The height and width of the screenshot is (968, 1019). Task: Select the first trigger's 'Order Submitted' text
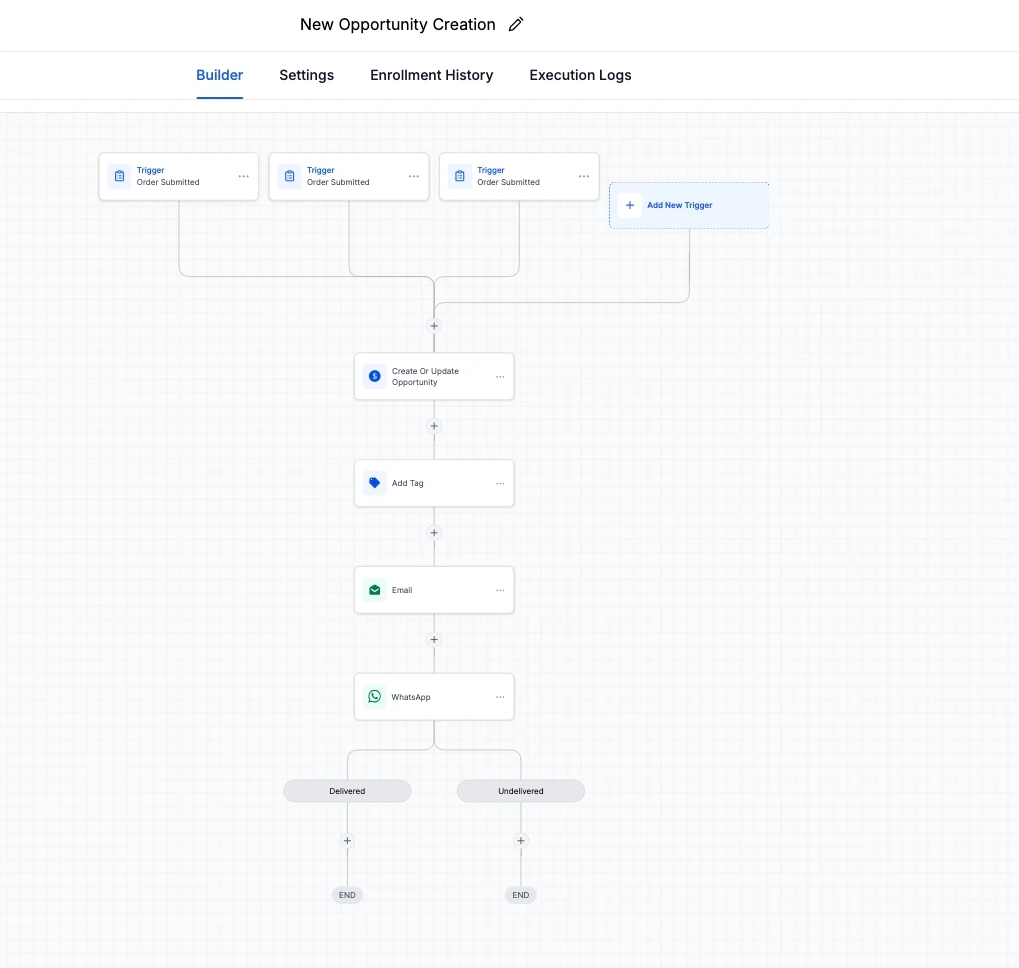[x=168, y=183]
